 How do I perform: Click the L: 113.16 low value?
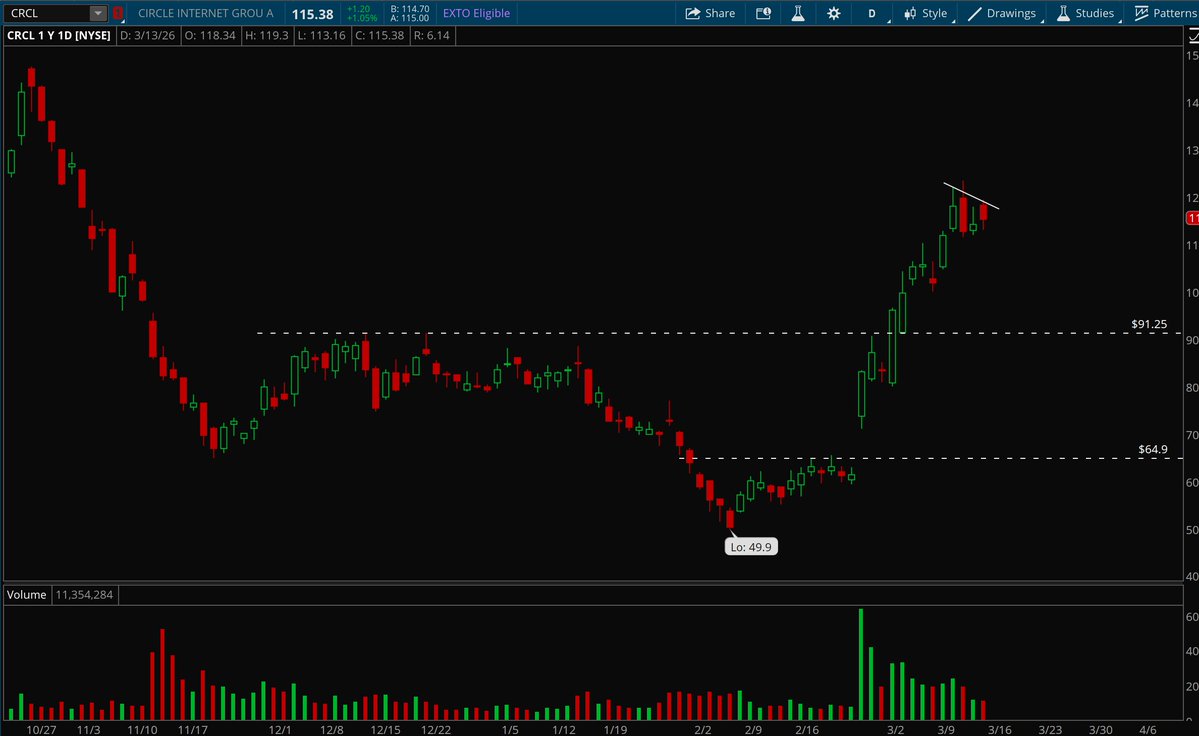pyautogui.click(x=321, y=35)
